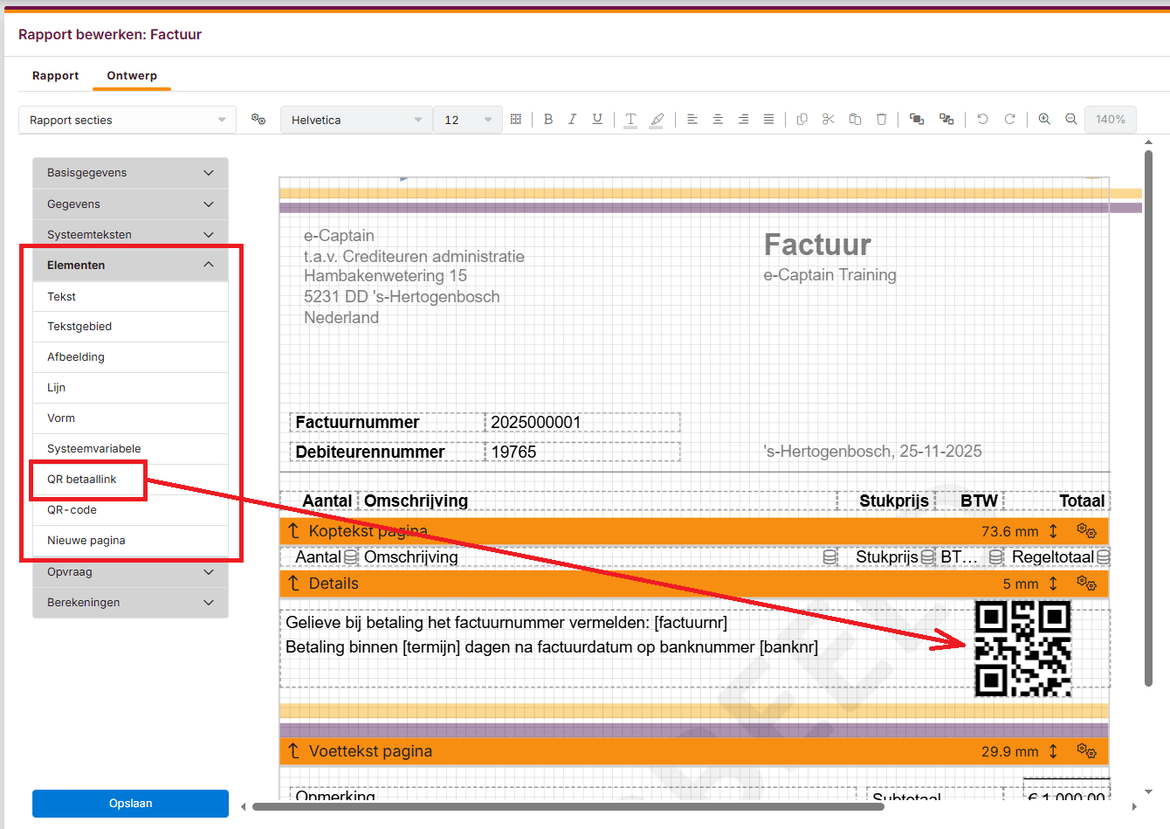Click the cut scissors icon
Viewport: 1170px width, 829px height.
pyautogui.click(x=828, y=120)
